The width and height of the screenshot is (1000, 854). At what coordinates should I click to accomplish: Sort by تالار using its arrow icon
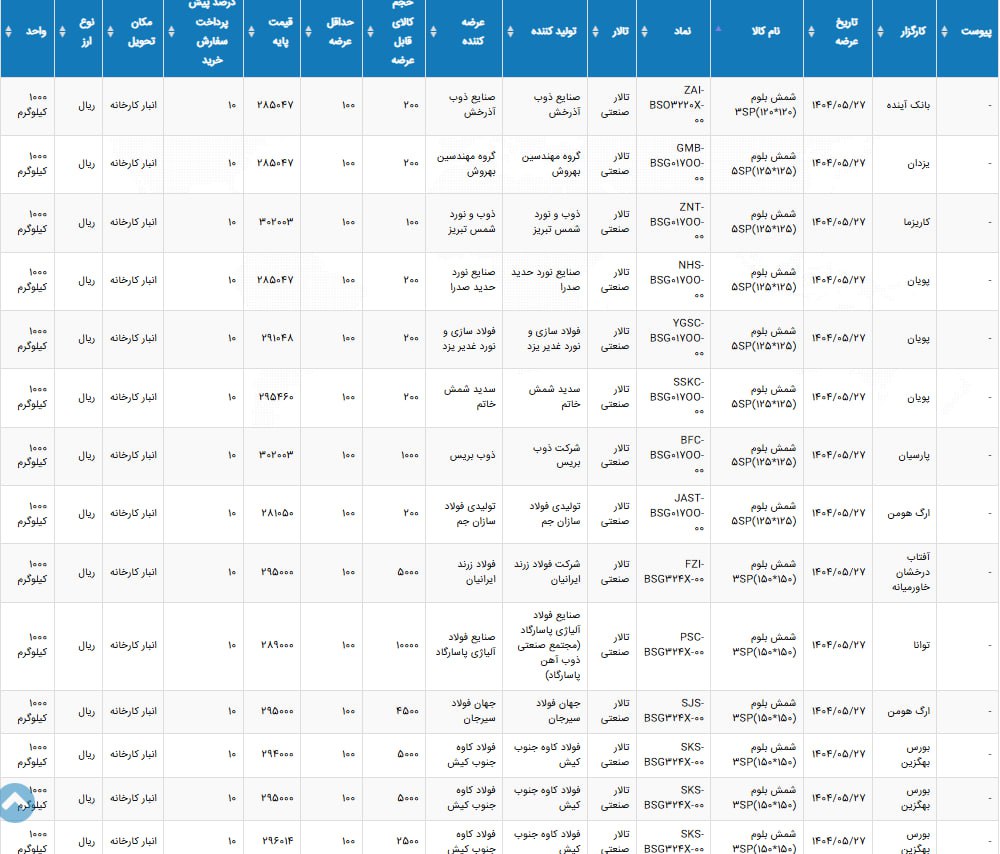(x=596, y=31)
